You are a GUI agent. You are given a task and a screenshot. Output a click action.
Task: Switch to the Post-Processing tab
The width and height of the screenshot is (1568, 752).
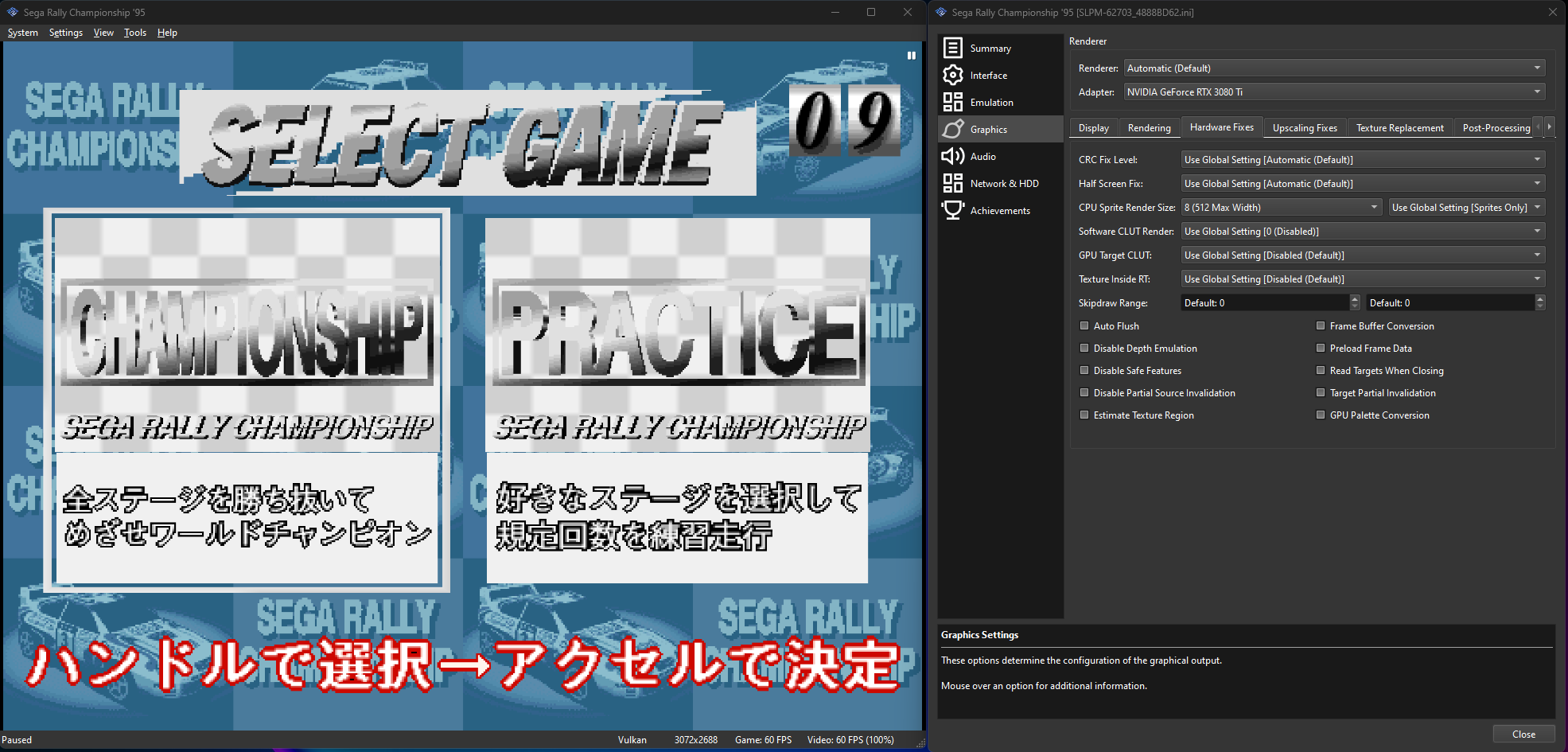[1496, 128]
